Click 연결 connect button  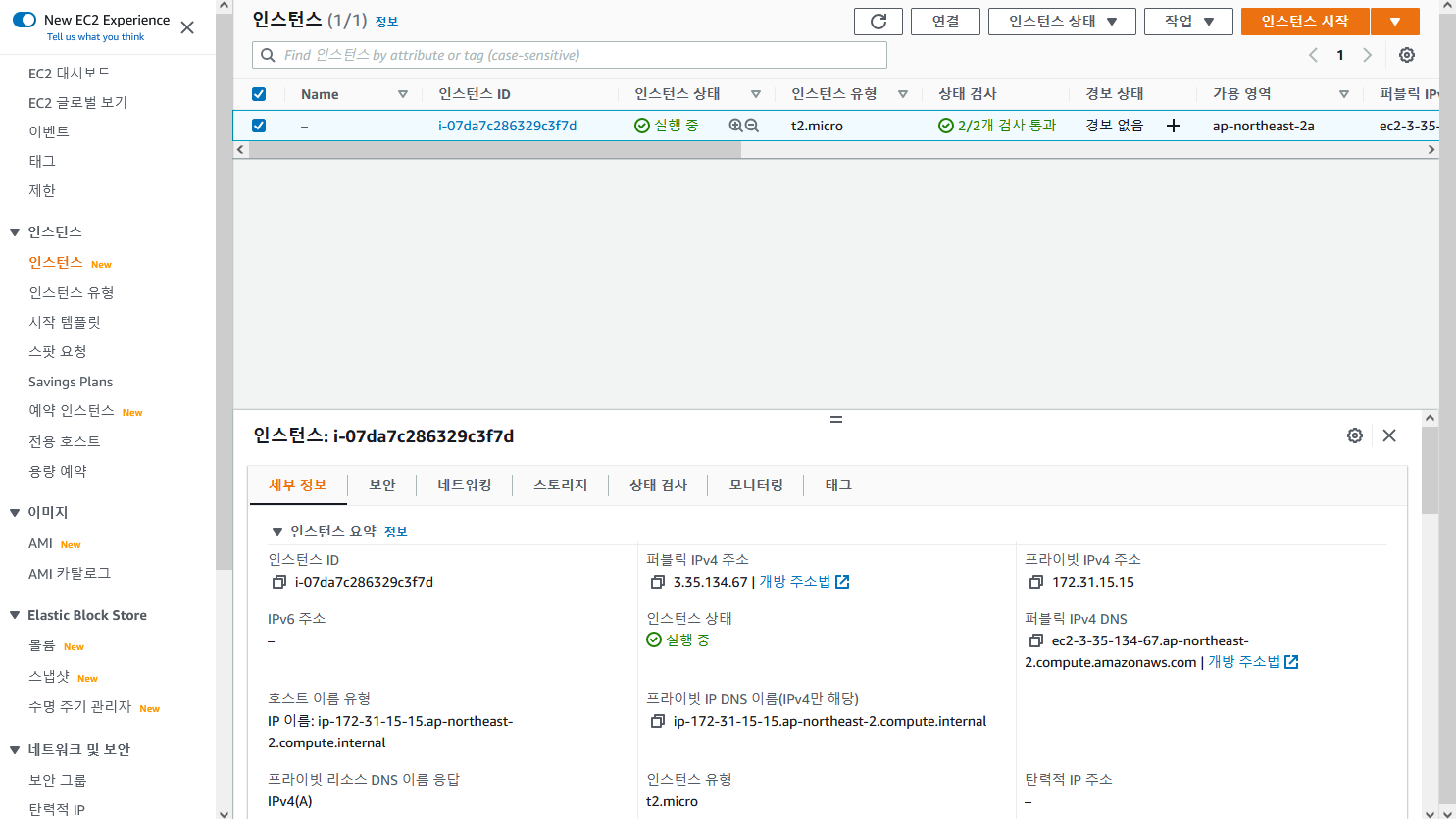tap(946, 22)
